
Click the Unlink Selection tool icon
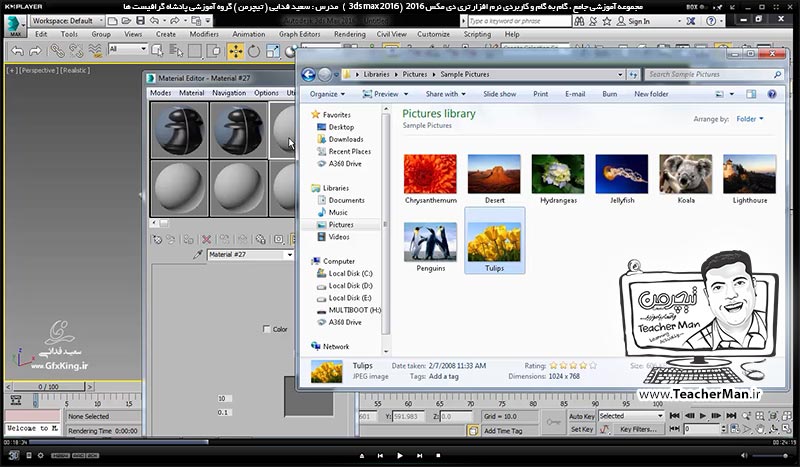[76, 51]
